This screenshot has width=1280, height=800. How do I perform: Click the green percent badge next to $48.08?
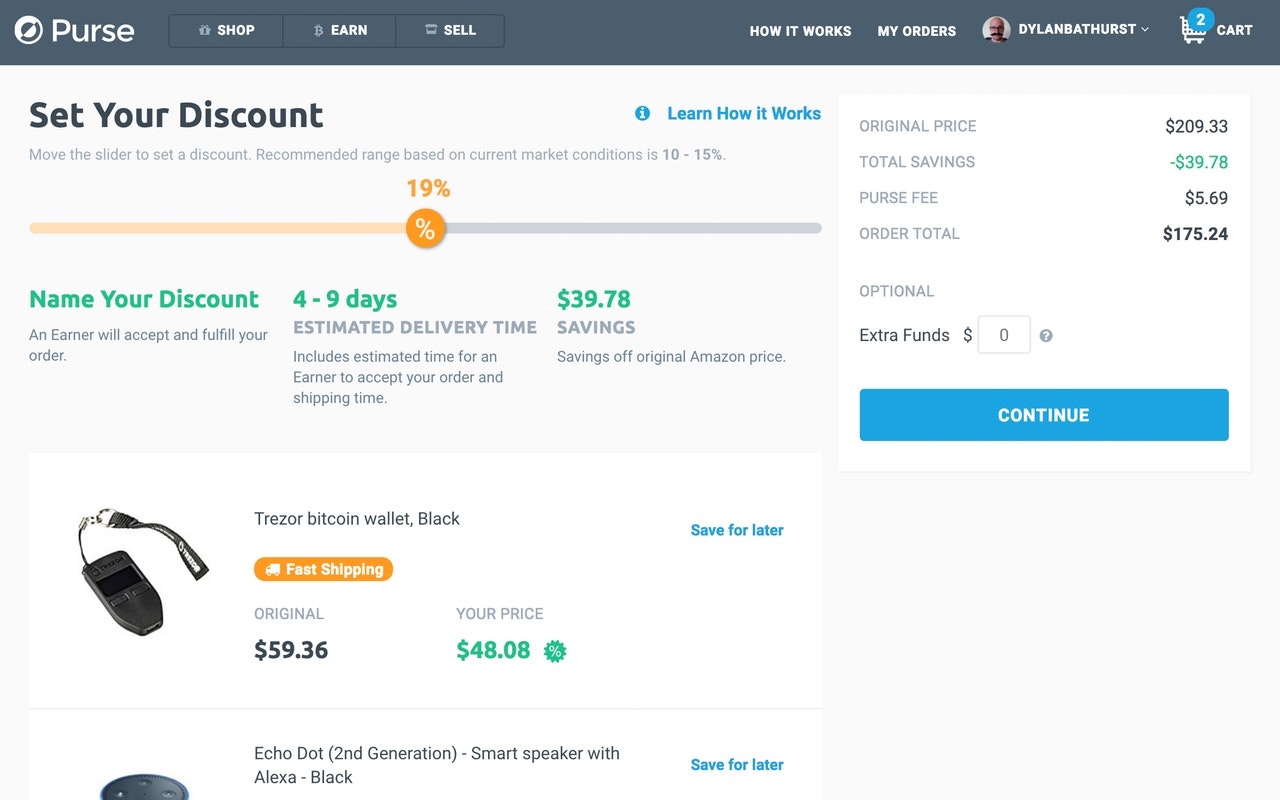555,651
